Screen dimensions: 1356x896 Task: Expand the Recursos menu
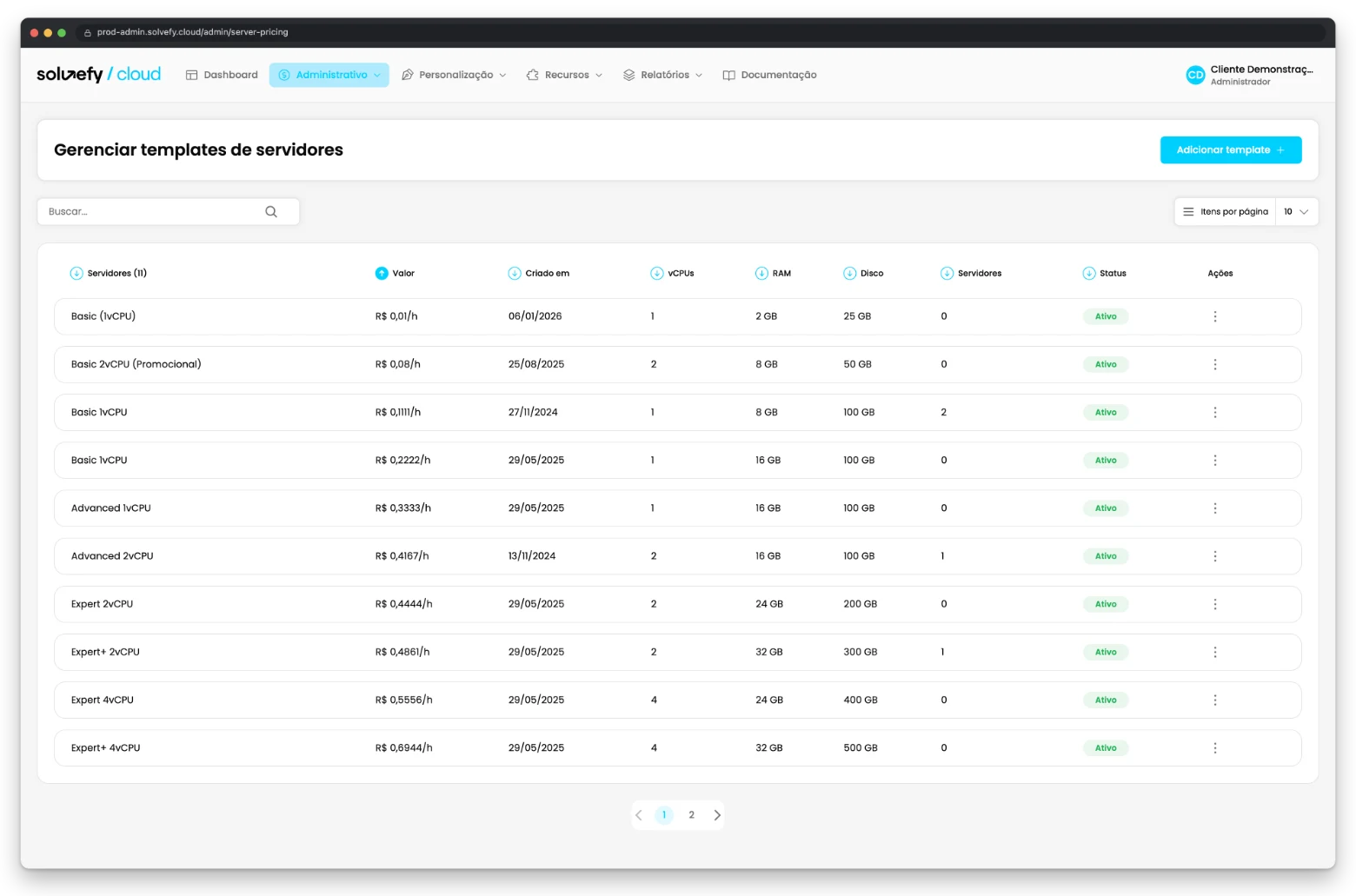coord(564,75)
